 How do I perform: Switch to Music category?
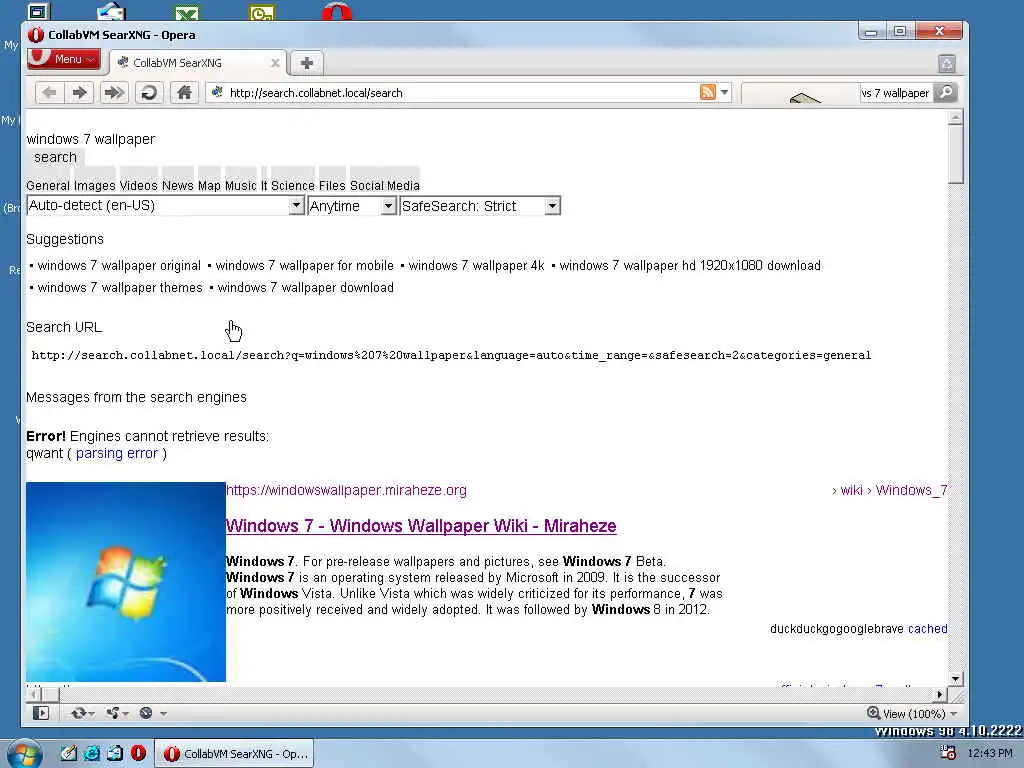click(x=240, y=185)
